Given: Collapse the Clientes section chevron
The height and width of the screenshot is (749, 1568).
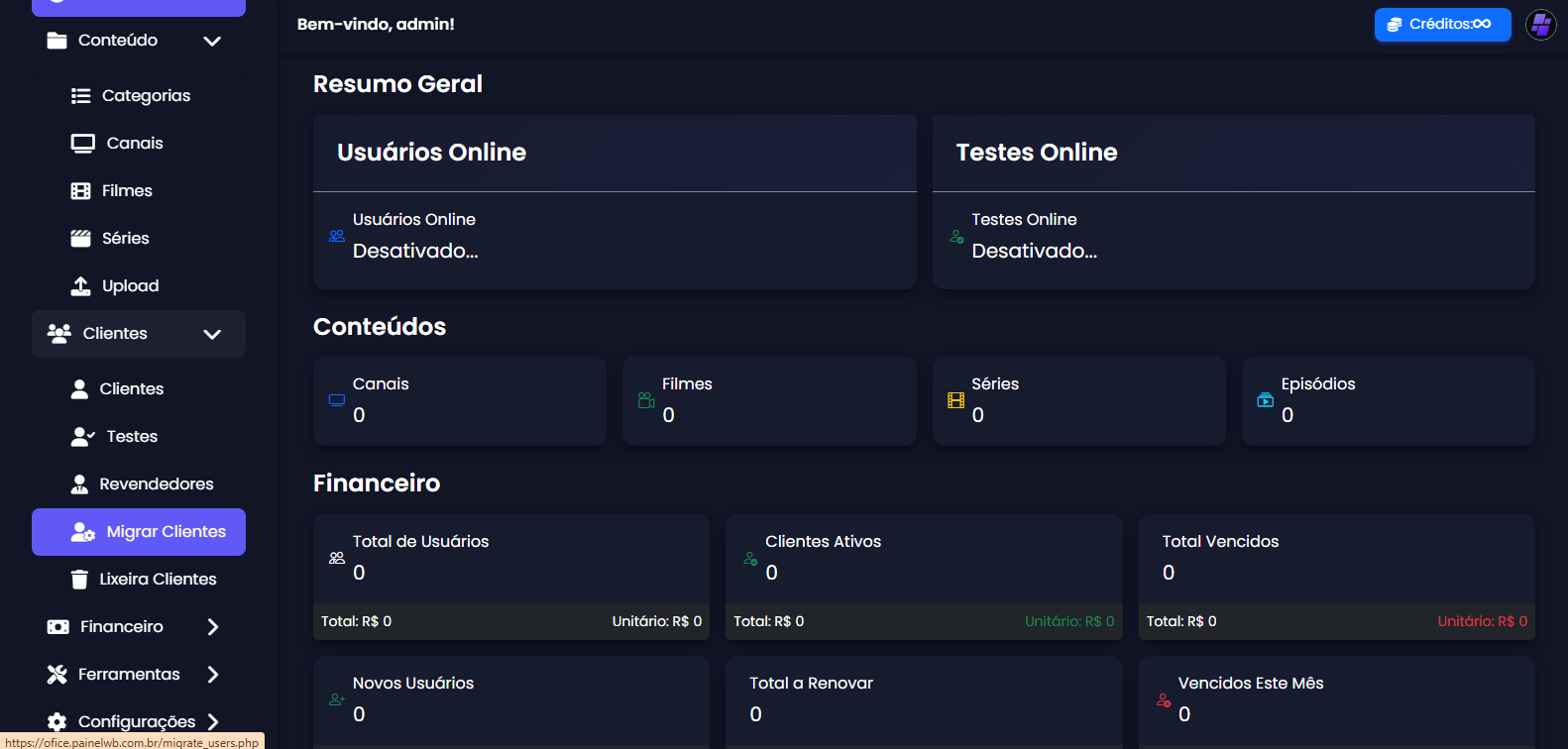Looking at the screenshot, I should point(212,334).
